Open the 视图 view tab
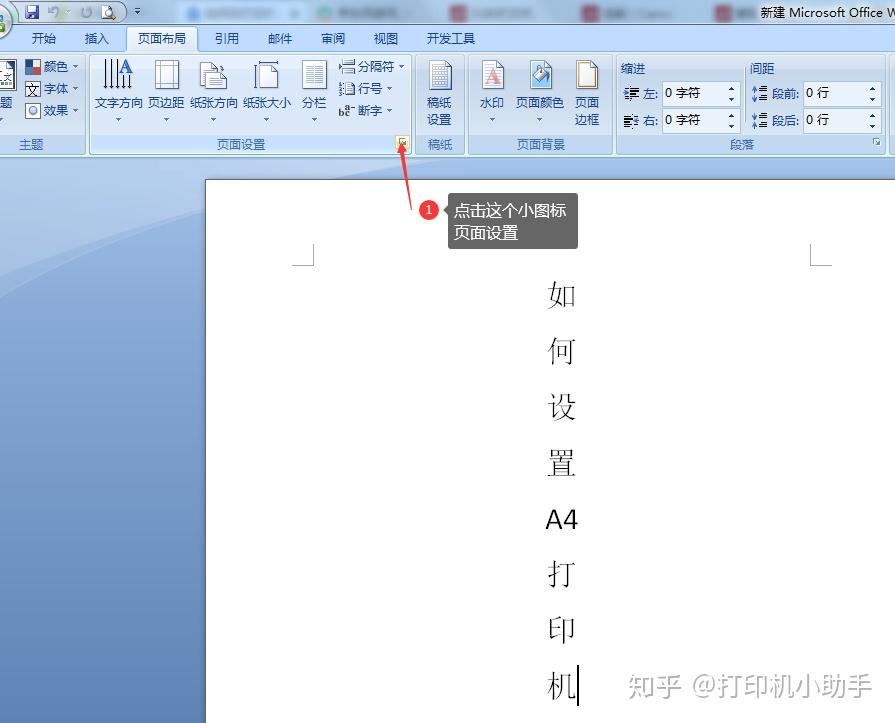This screenshot has width=895, height=723. [x=386, y=38]
